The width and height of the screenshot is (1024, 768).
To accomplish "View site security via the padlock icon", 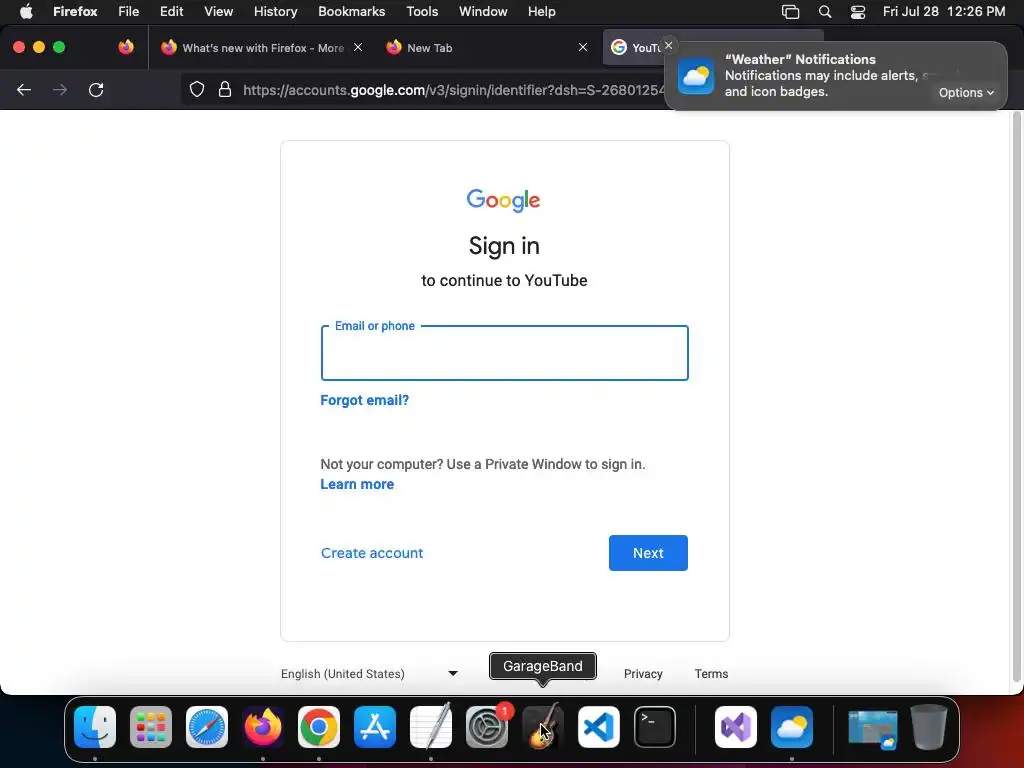I will click(x=225, y=89).
